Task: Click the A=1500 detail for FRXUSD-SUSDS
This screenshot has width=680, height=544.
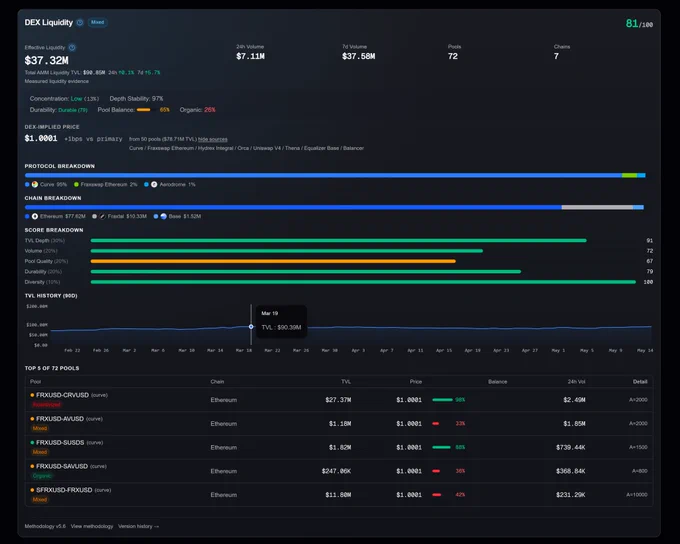Action: tap(638, 447)
